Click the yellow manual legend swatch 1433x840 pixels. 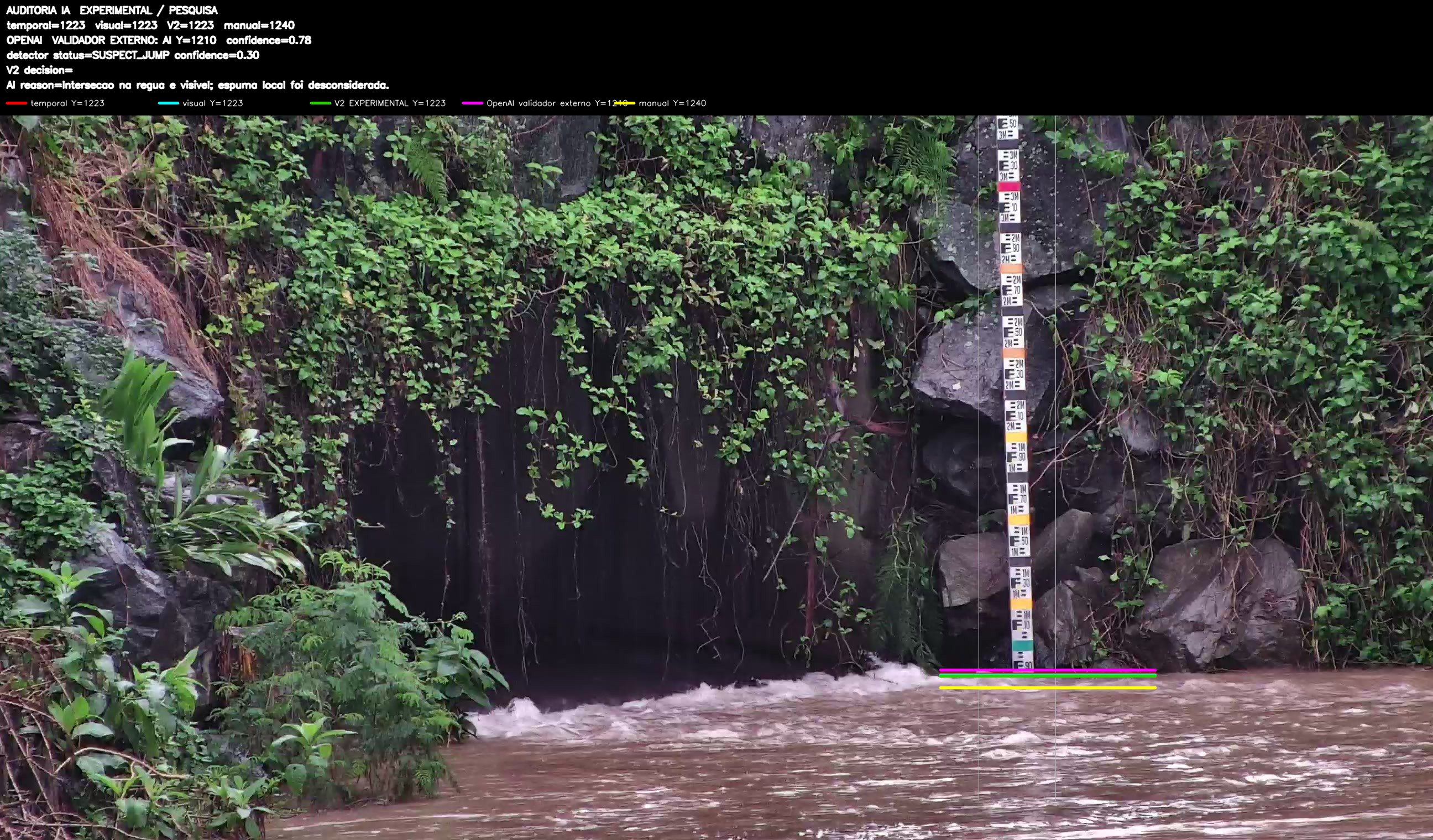[624, 103]
